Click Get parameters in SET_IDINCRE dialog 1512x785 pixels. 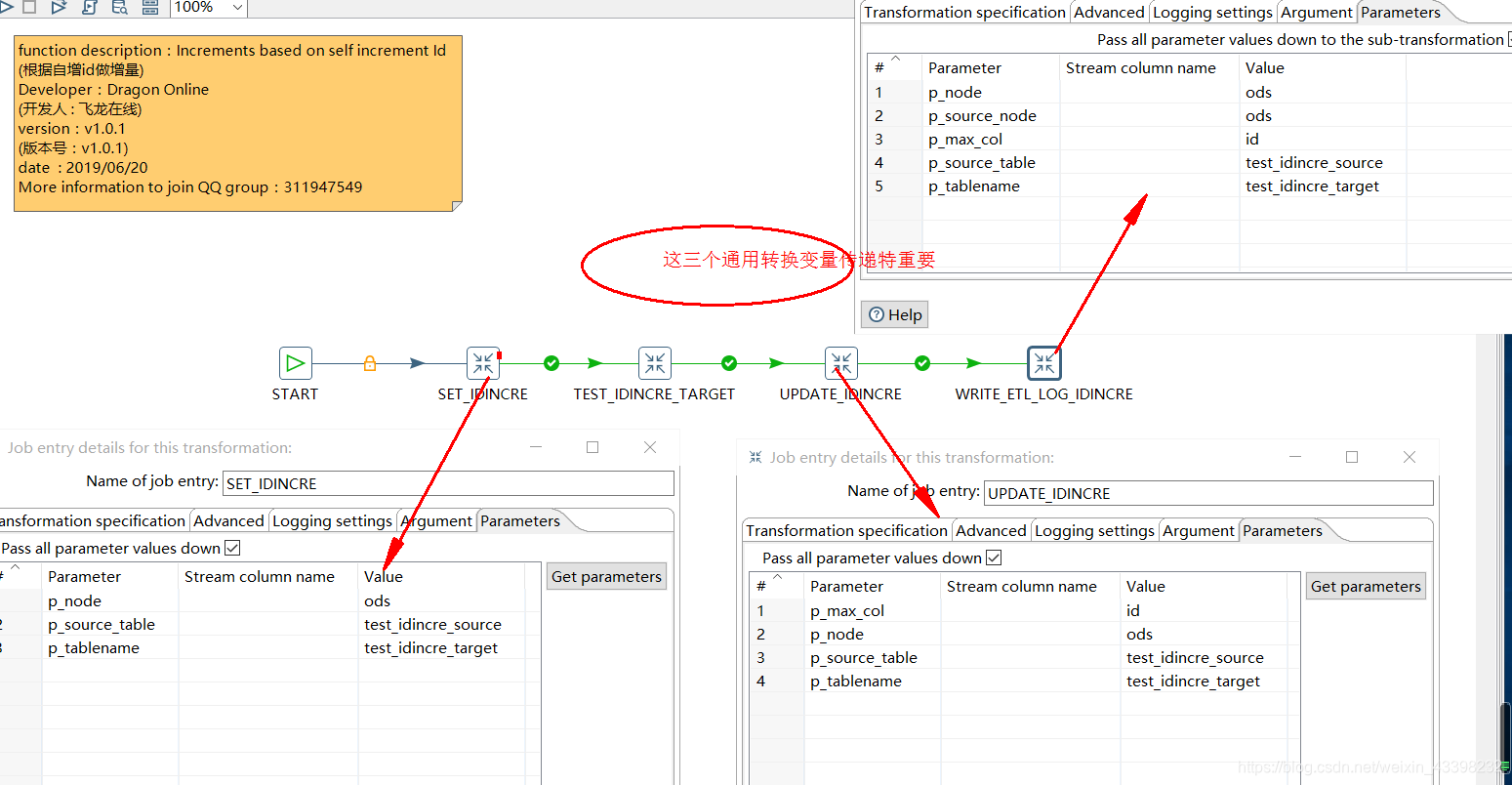pyautogui.click(x=606, y=577)
